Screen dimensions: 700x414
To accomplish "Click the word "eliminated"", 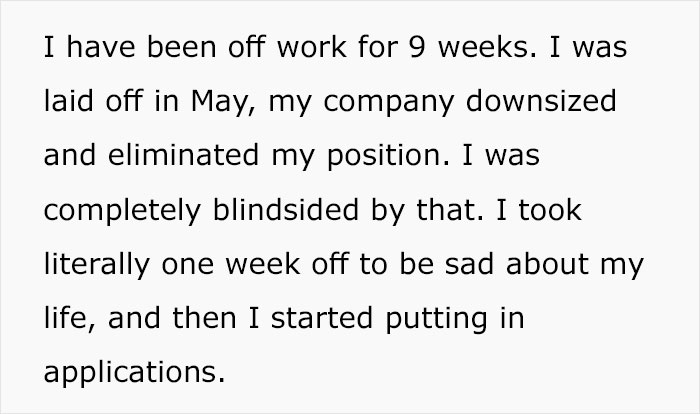I will tap(183, 155).
